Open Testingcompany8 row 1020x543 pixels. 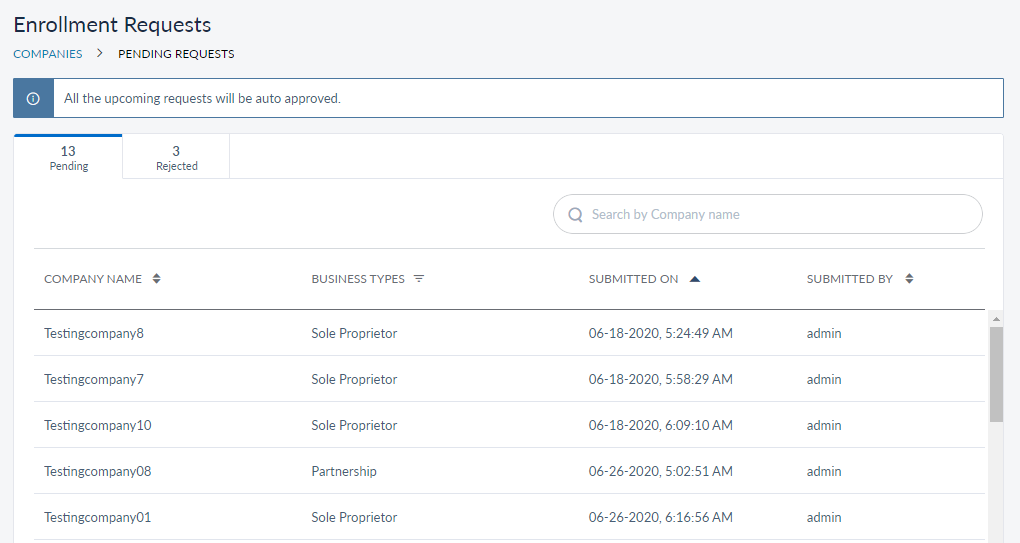point(94,333)
